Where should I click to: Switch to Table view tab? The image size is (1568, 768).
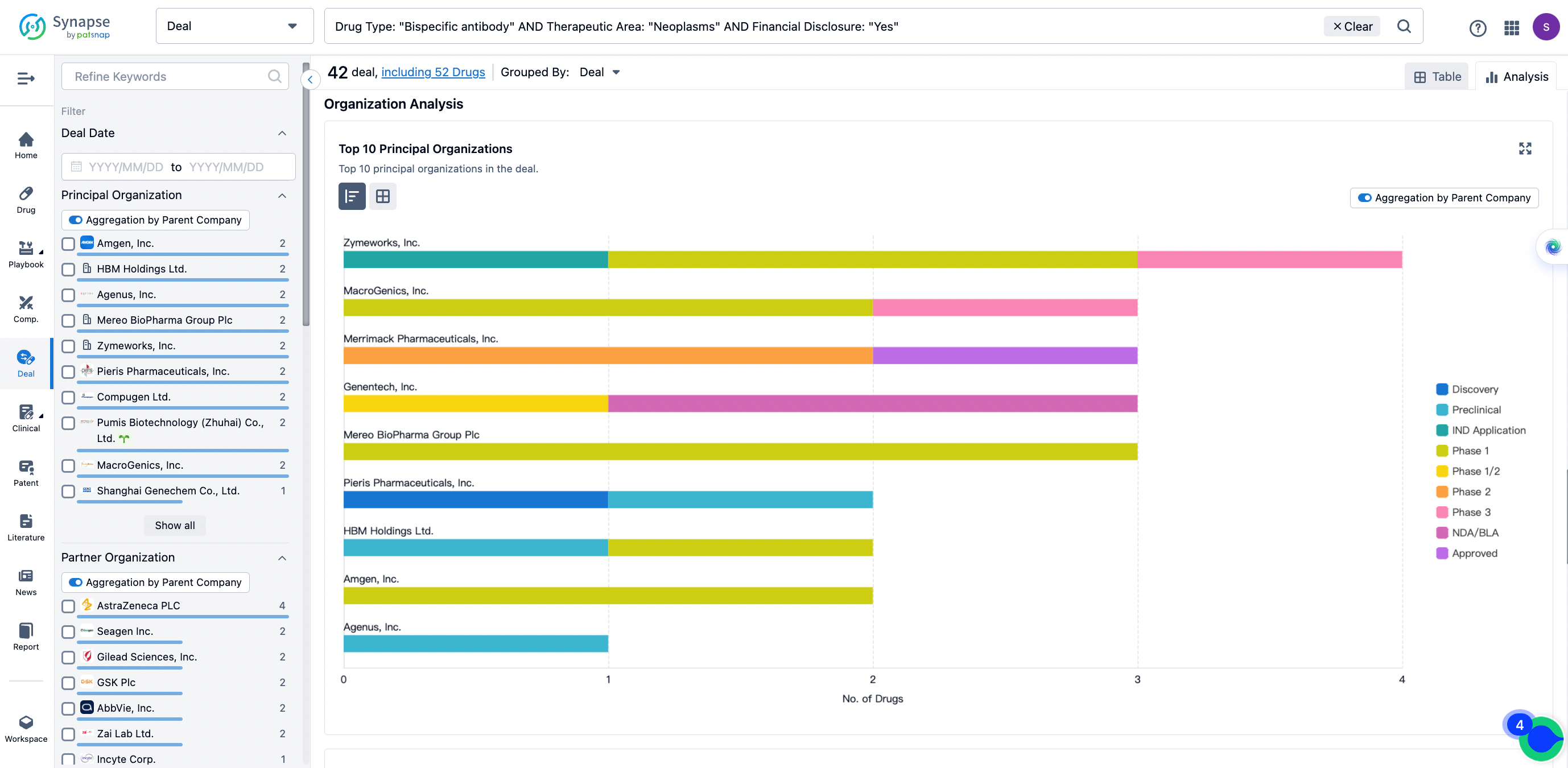pyautogui.click(x=1438, y=76)
